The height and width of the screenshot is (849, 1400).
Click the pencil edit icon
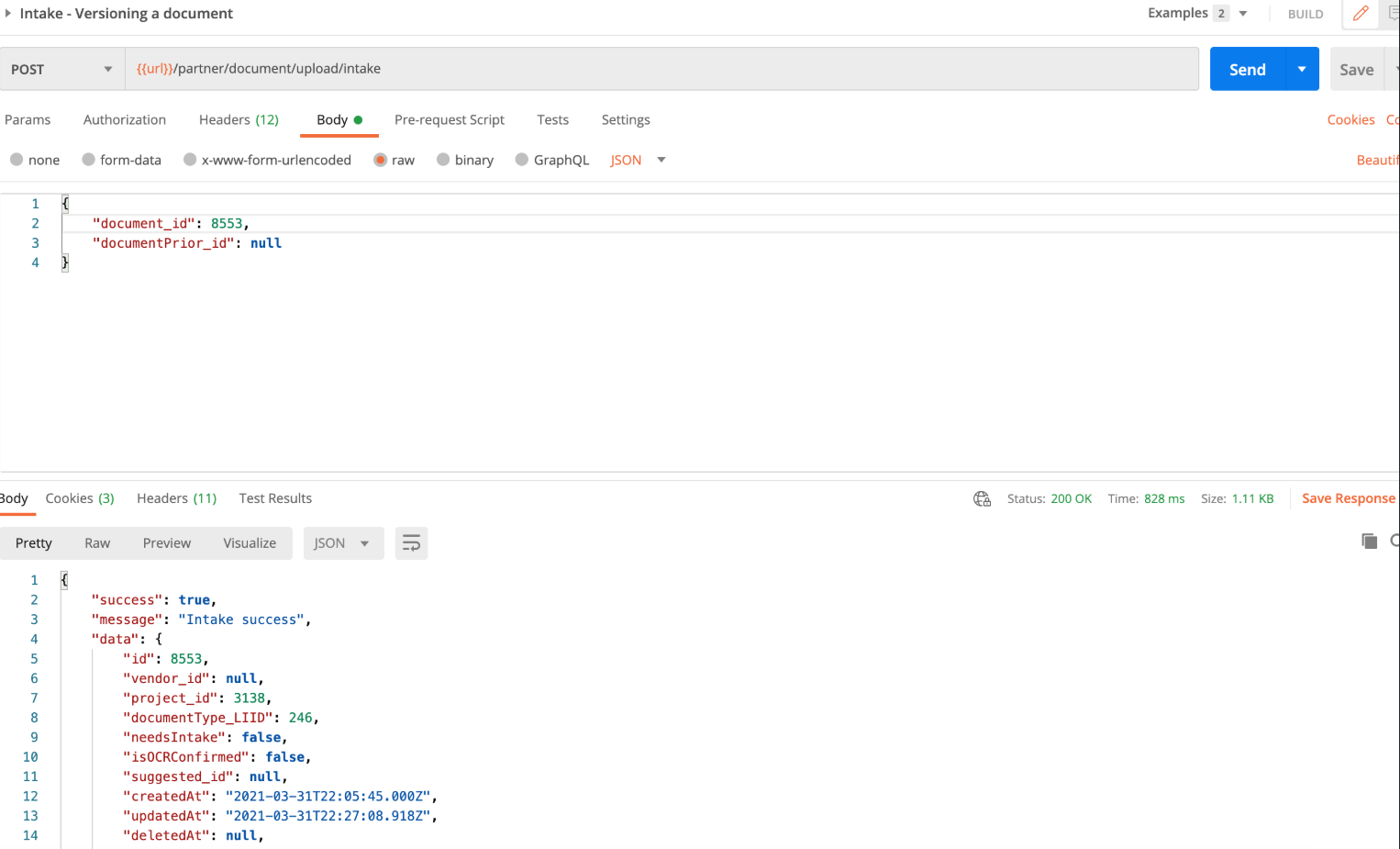click(1361, 14)
